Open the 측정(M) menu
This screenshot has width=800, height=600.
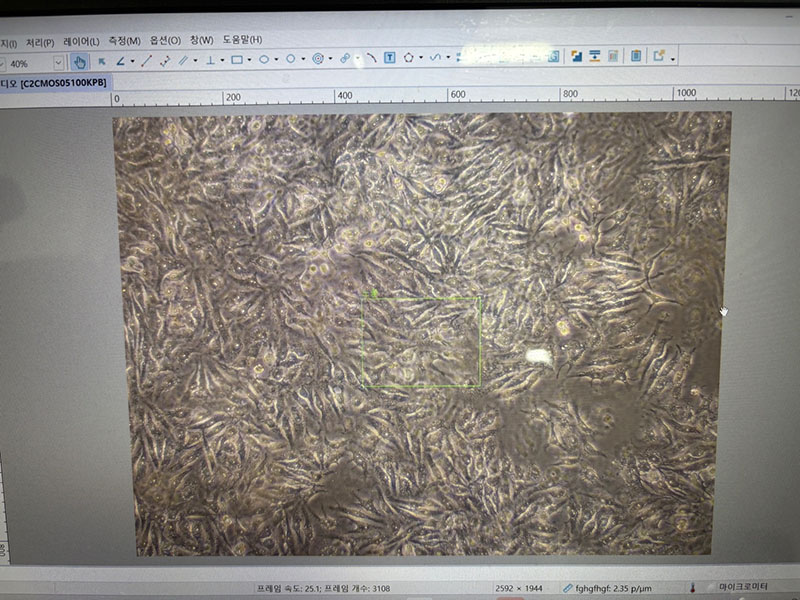click(x=125, y=40)
